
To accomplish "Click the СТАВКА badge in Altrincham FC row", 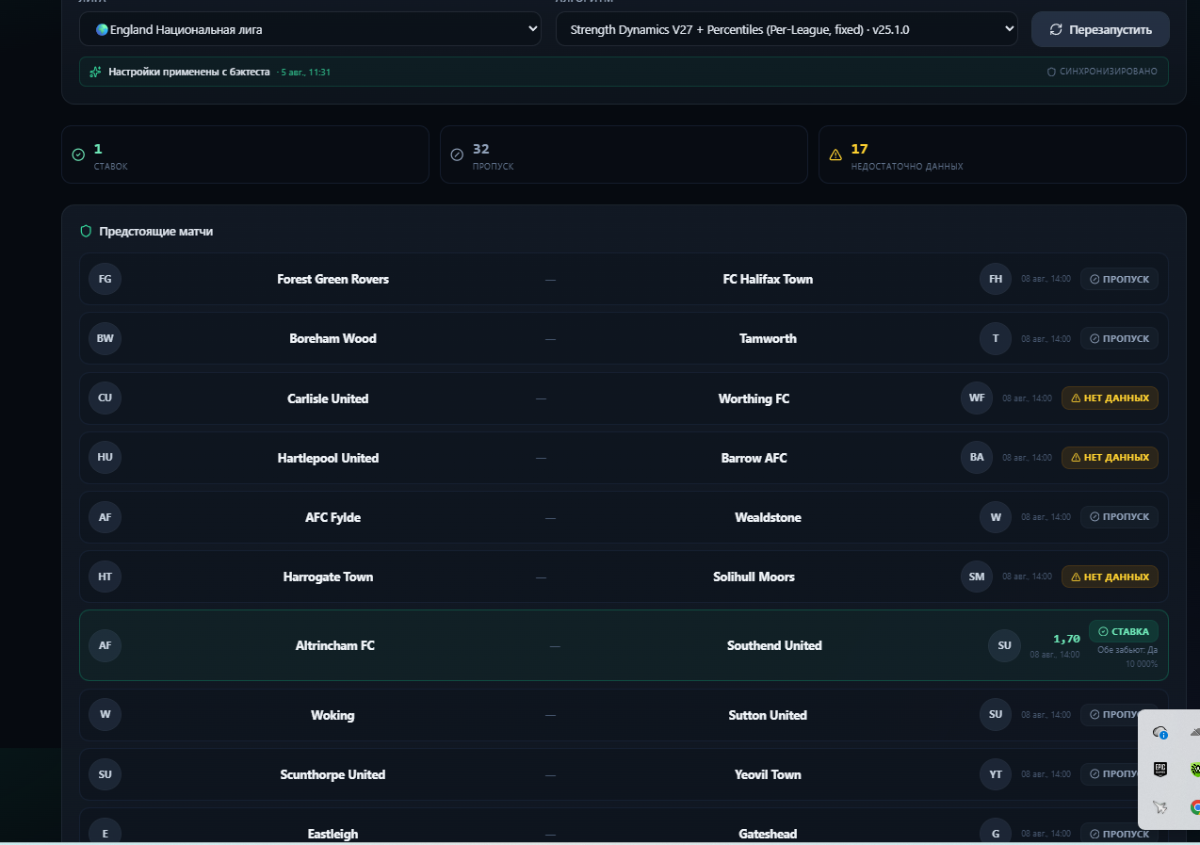I will (x=1124, y=631).
